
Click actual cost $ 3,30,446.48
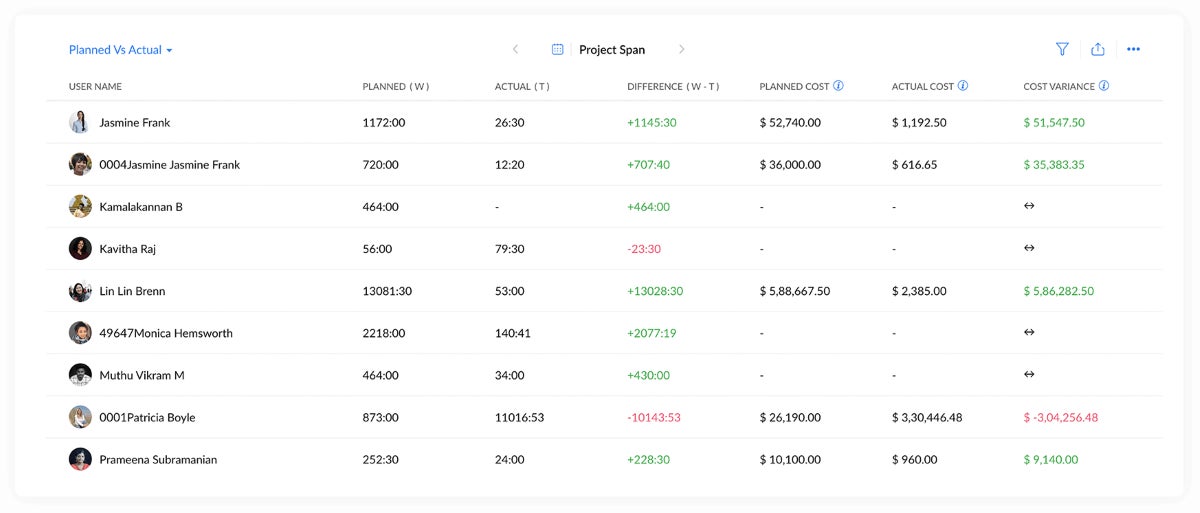coord(927,418)
